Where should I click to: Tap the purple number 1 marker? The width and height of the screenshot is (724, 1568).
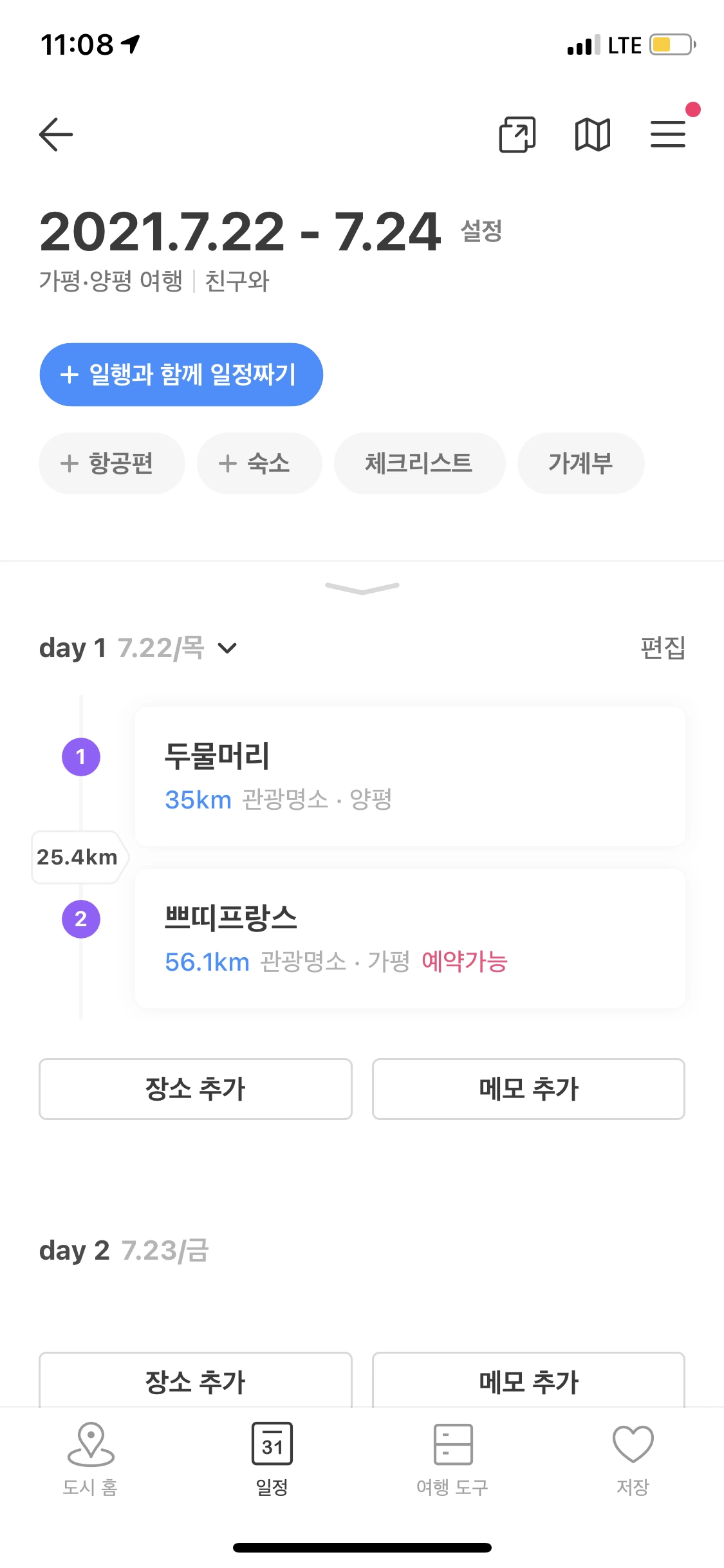point(81,757)
